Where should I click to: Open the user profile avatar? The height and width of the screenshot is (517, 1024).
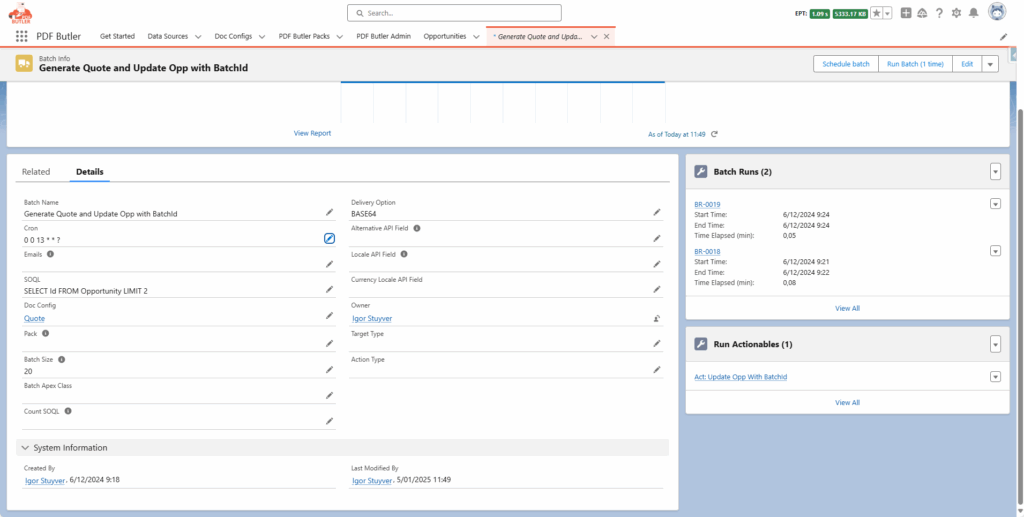point(997,12)
